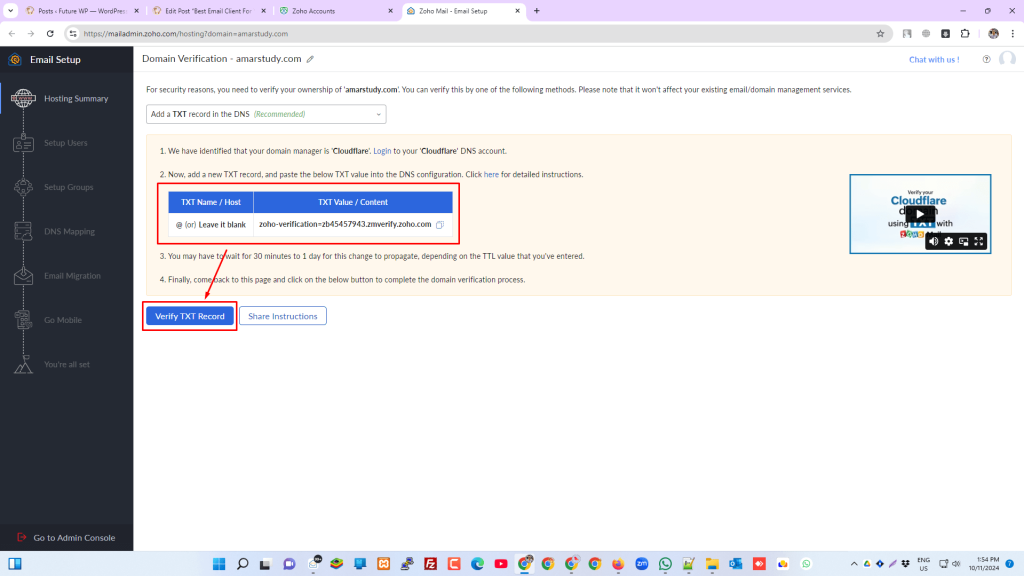Click the Cloudflare Login link

(382, 151)
